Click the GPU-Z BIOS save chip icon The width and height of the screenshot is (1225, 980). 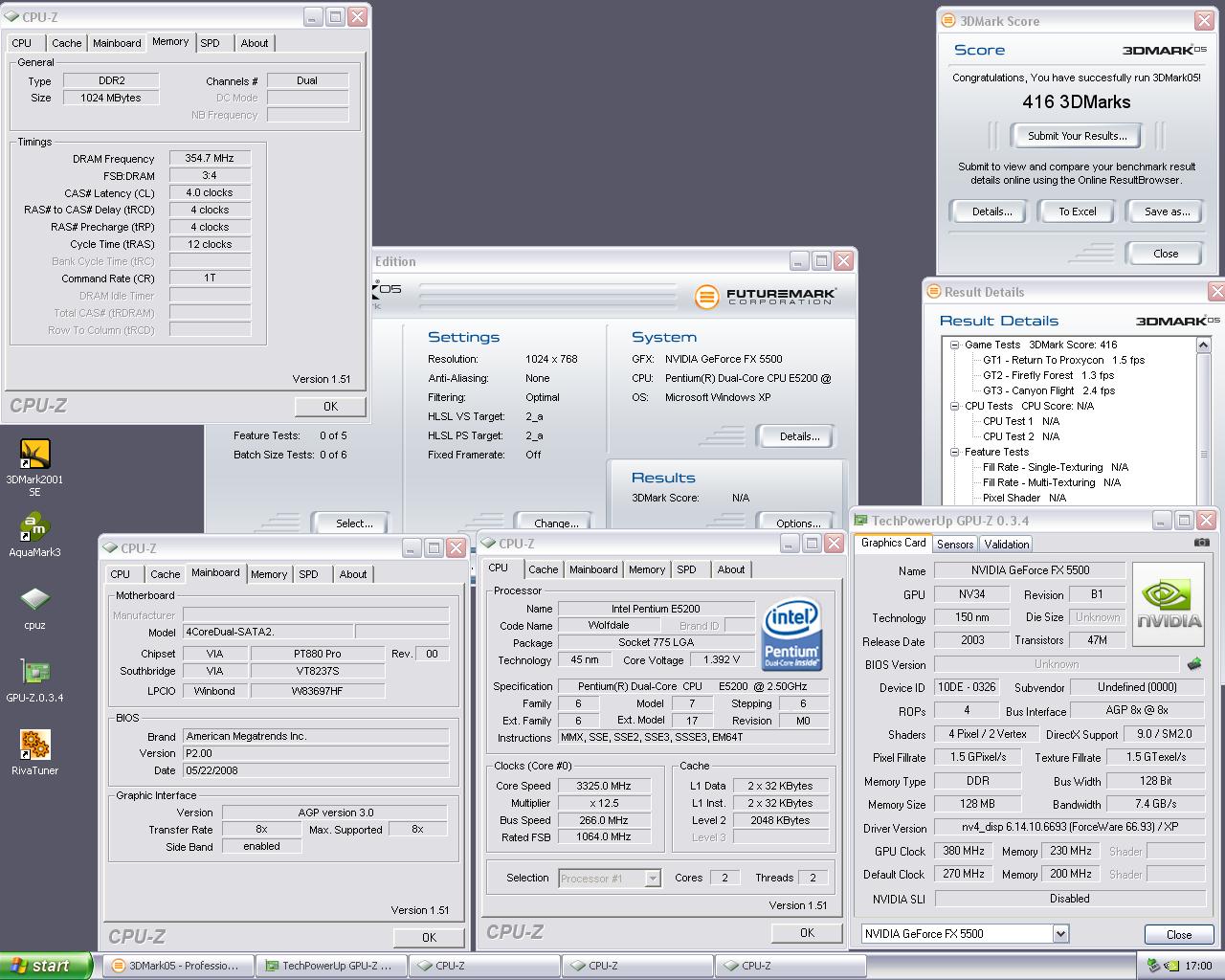(x=1193, y=663)
